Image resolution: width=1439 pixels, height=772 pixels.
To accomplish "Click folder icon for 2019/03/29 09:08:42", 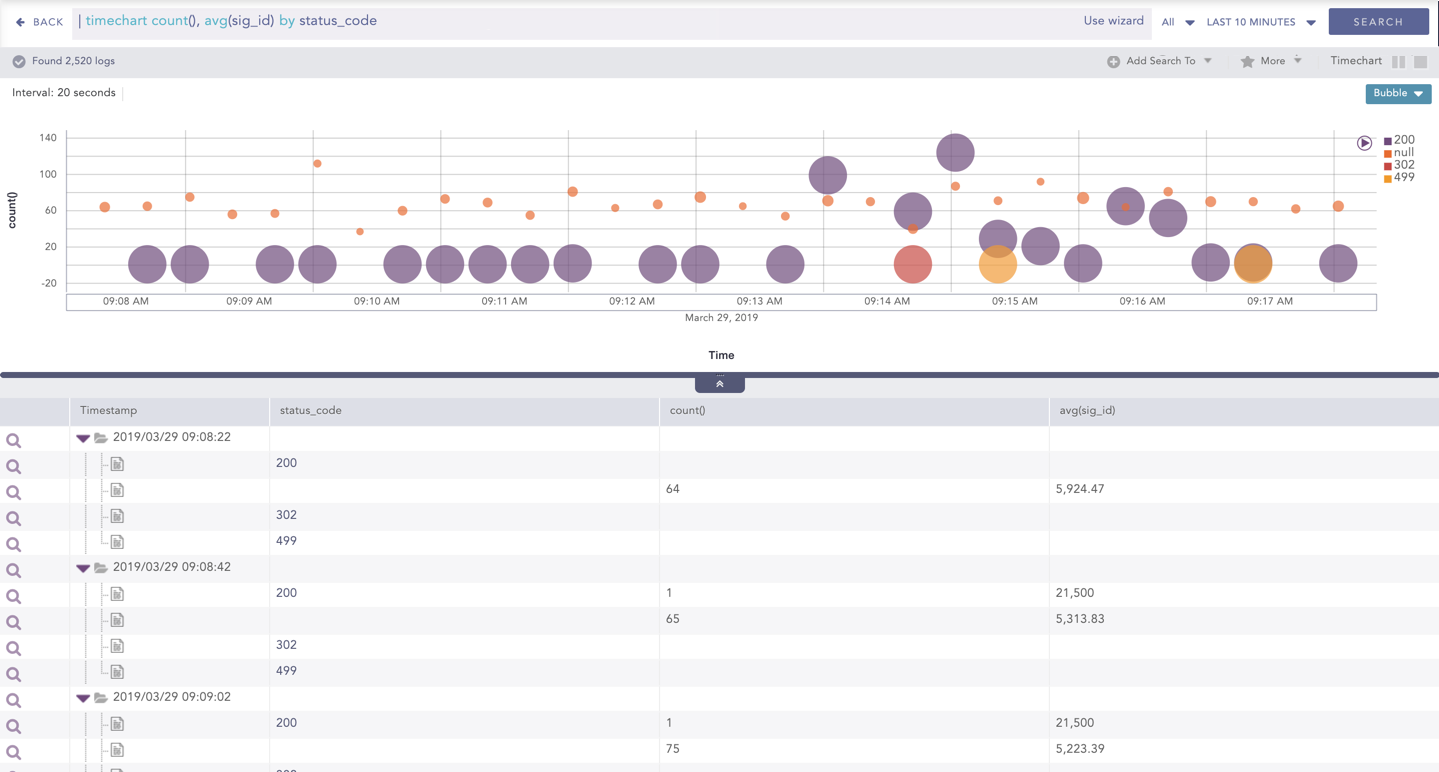I will [x=101, y=568].
